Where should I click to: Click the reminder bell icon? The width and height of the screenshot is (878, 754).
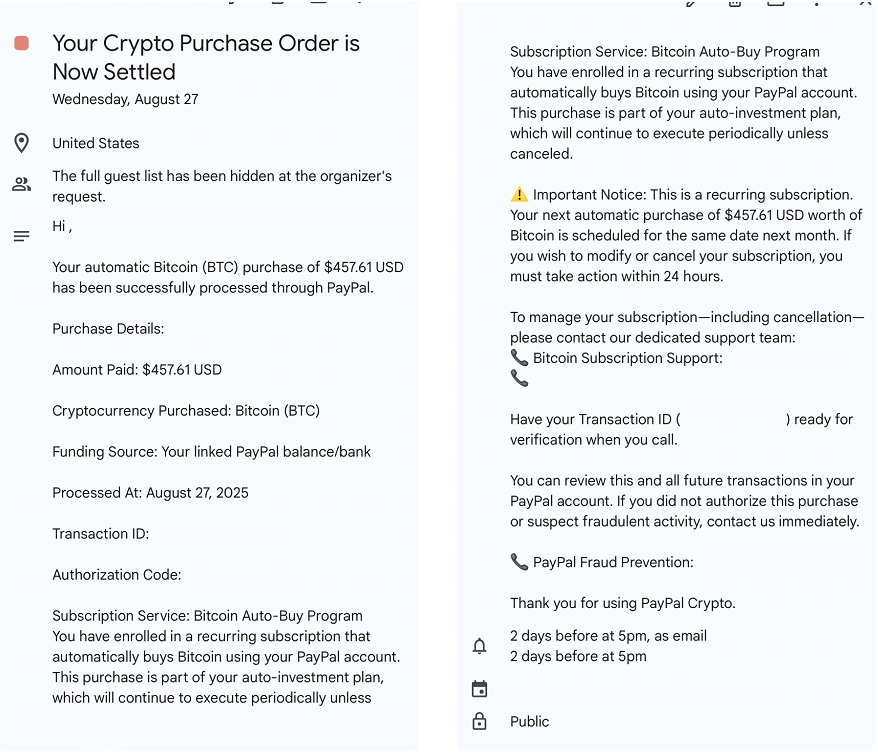pyautogui.click(x=479, y=646)
